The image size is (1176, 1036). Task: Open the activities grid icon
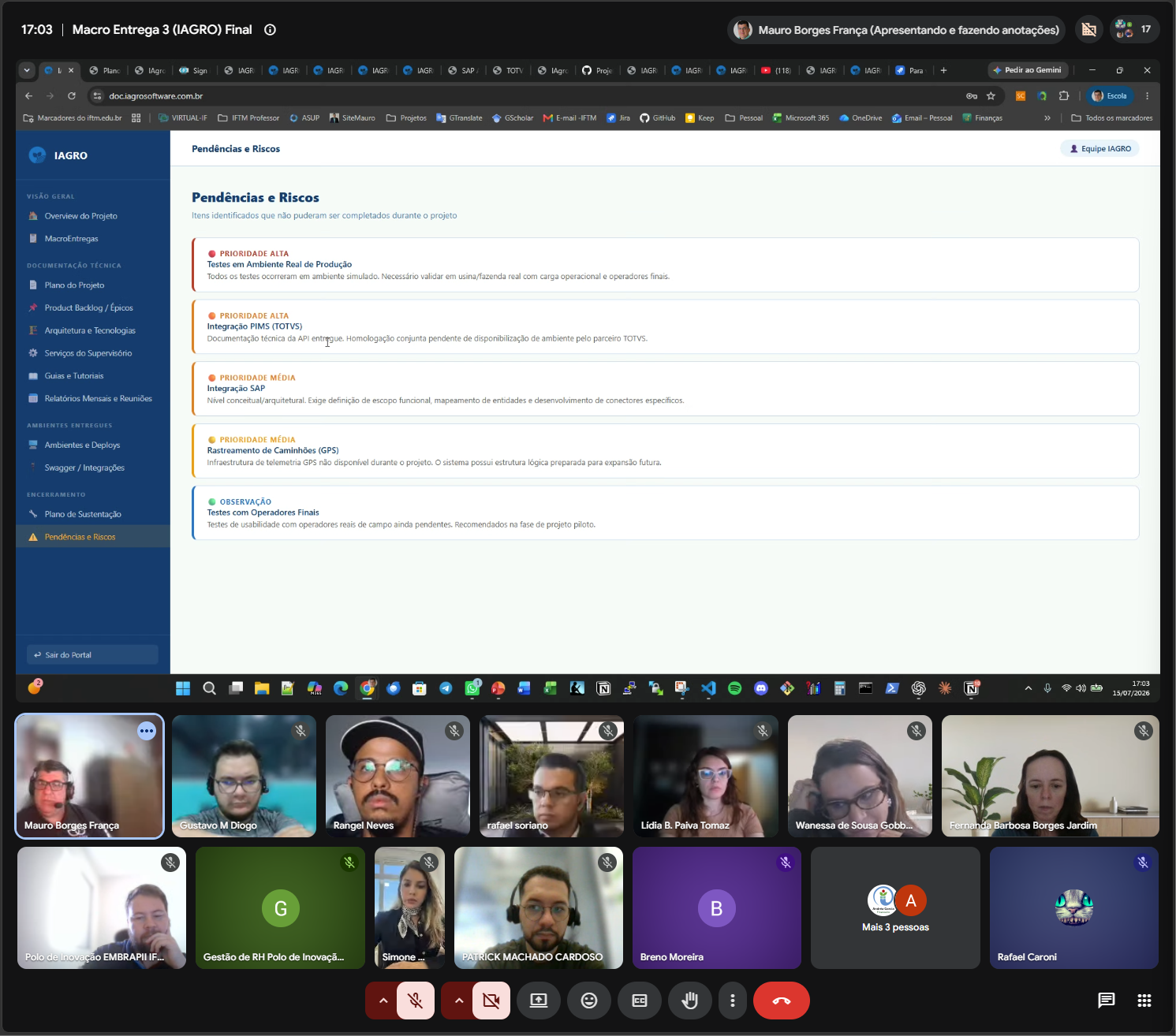tap(1144, 1001)
